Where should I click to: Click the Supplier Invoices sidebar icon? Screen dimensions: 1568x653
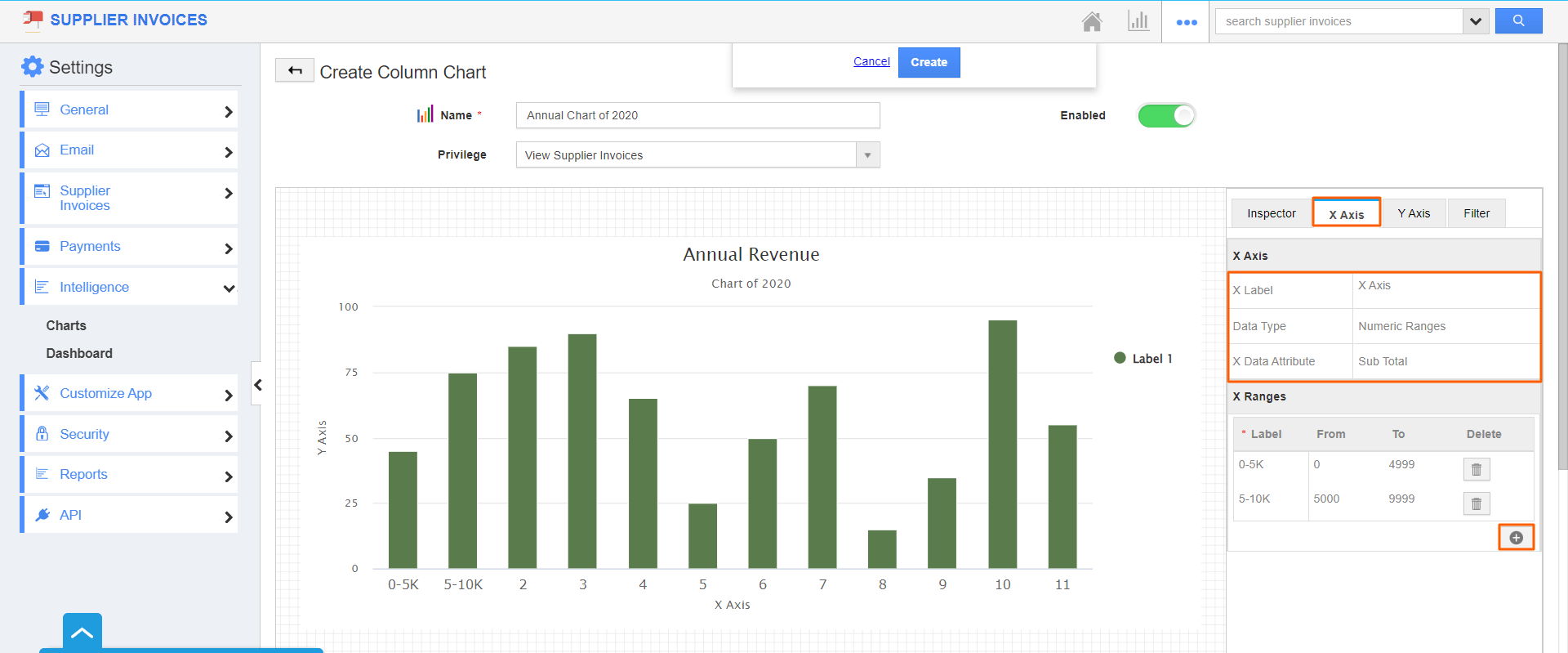coord(42,191)
